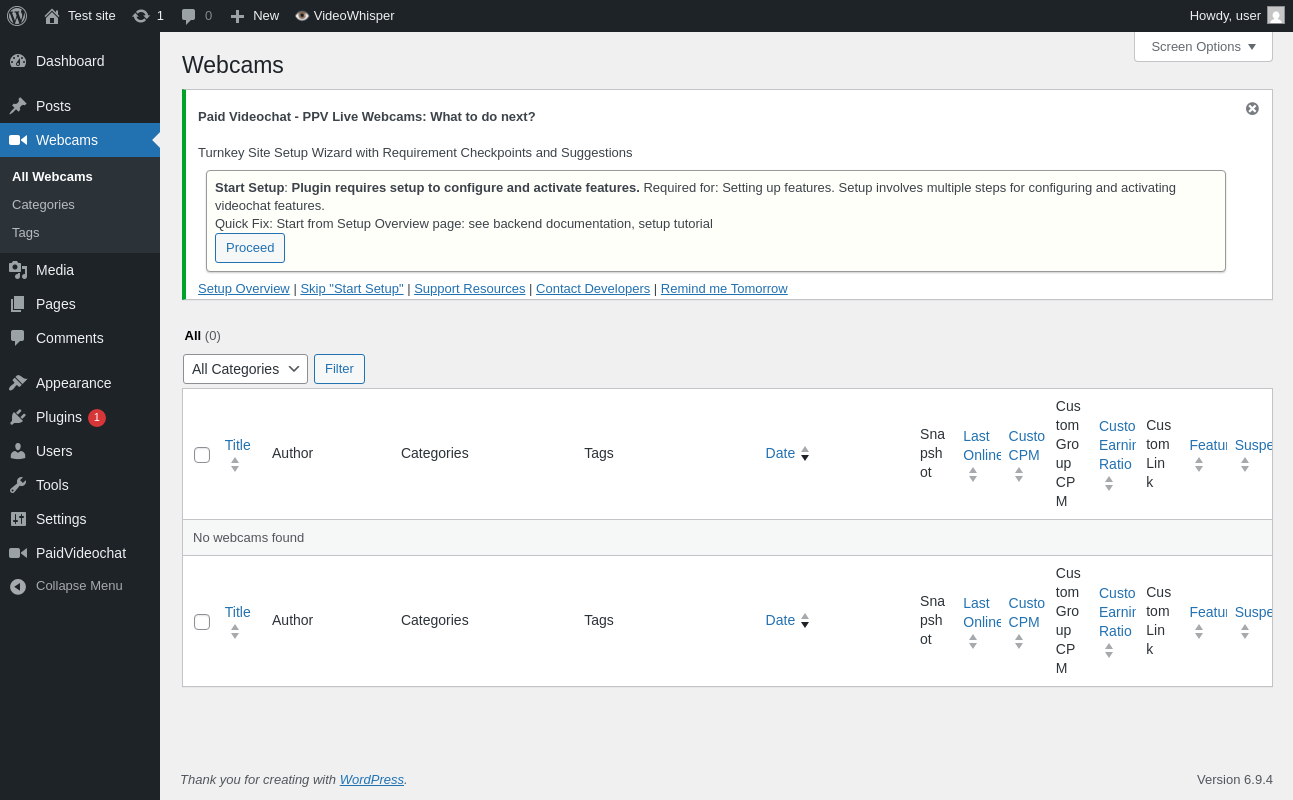This screenshot has width=1293, height=800.
Task: Click the user avatar in top bar
Action: pos(1276,15)
